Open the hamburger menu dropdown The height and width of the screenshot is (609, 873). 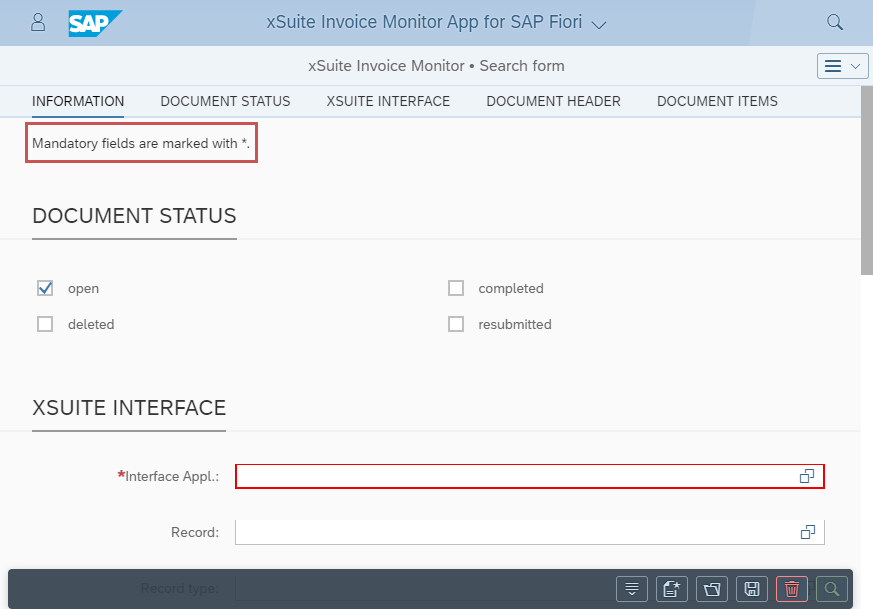tap(842, 66)
